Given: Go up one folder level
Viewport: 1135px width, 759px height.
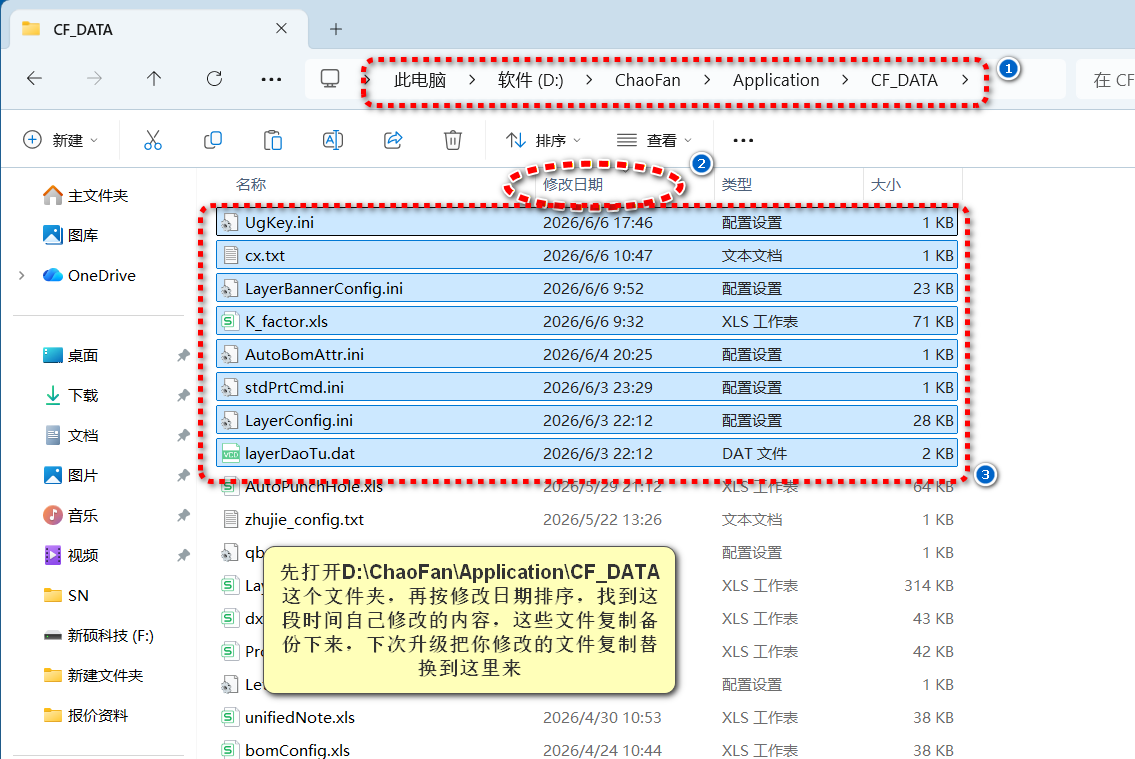Looking at the screenshot, I should tap(153, 78).
